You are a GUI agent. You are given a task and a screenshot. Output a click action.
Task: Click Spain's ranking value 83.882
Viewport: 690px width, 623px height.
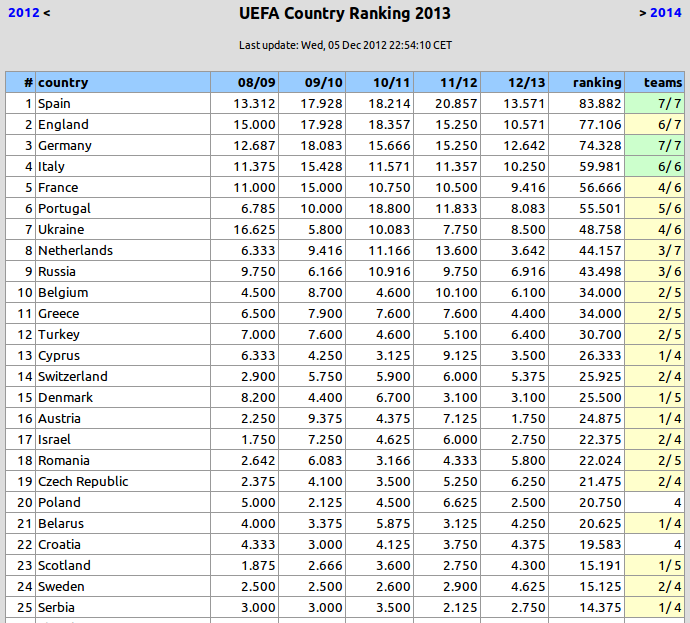click(600, 104)
